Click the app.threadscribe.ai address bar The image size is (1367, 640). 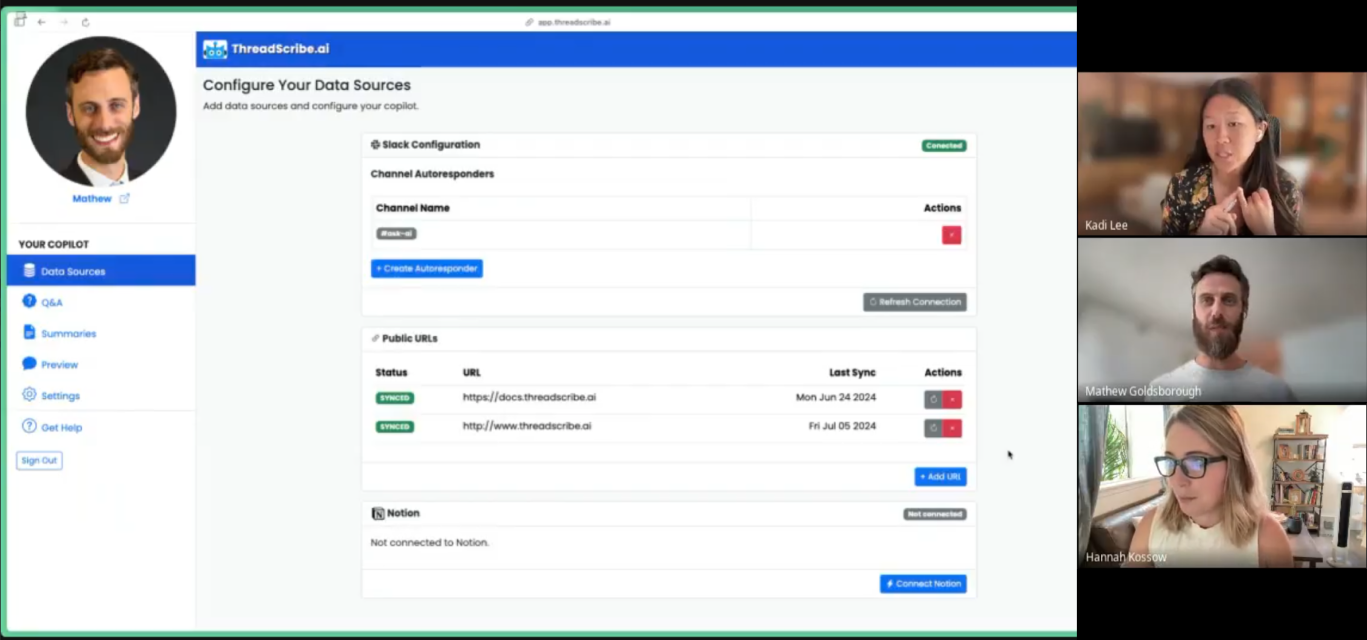pyautogui.click(x=568, y=22)
